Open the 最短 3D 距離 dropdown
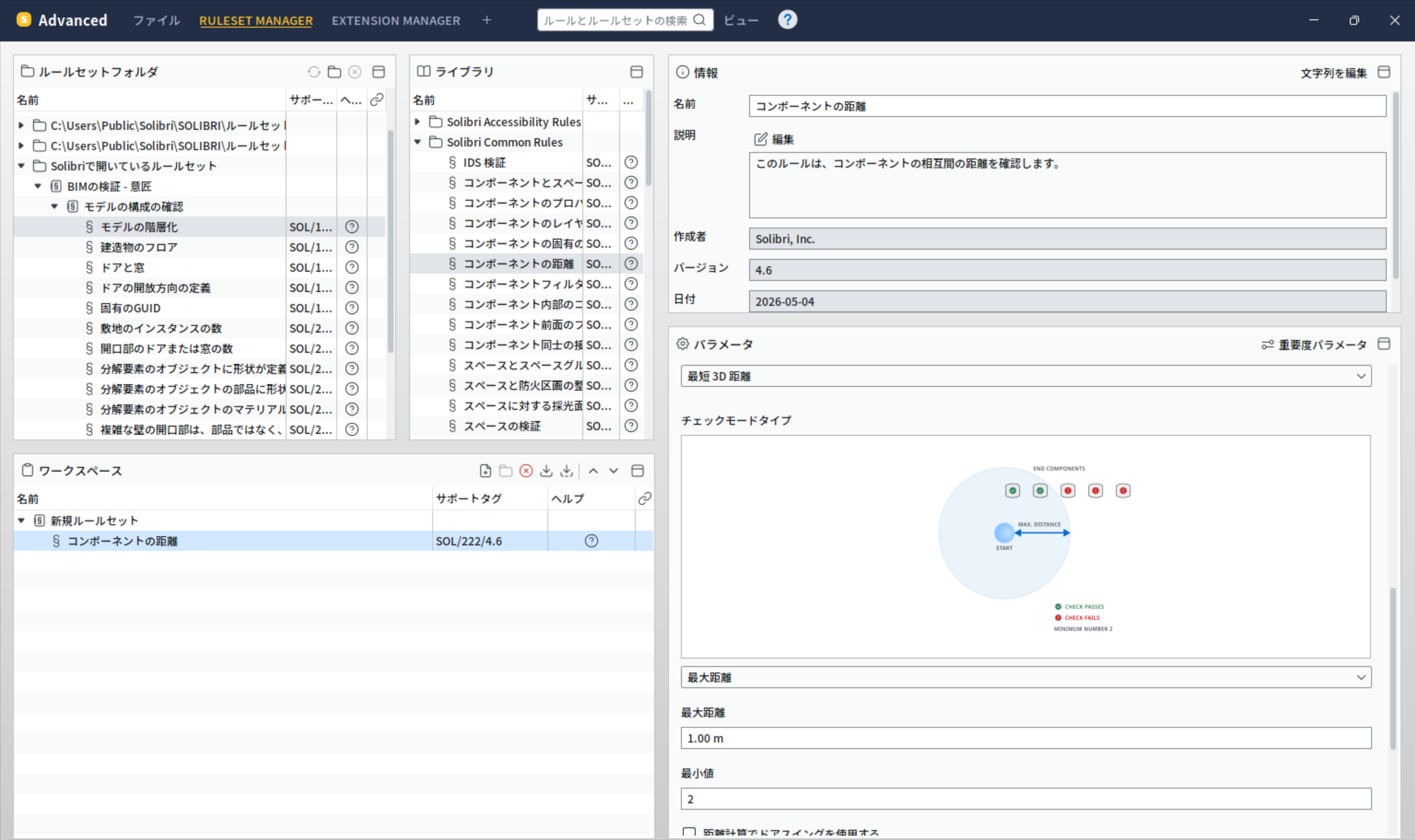Image resolution: width=1415 pixels, height=840 pixels. tap(1026, 377)
